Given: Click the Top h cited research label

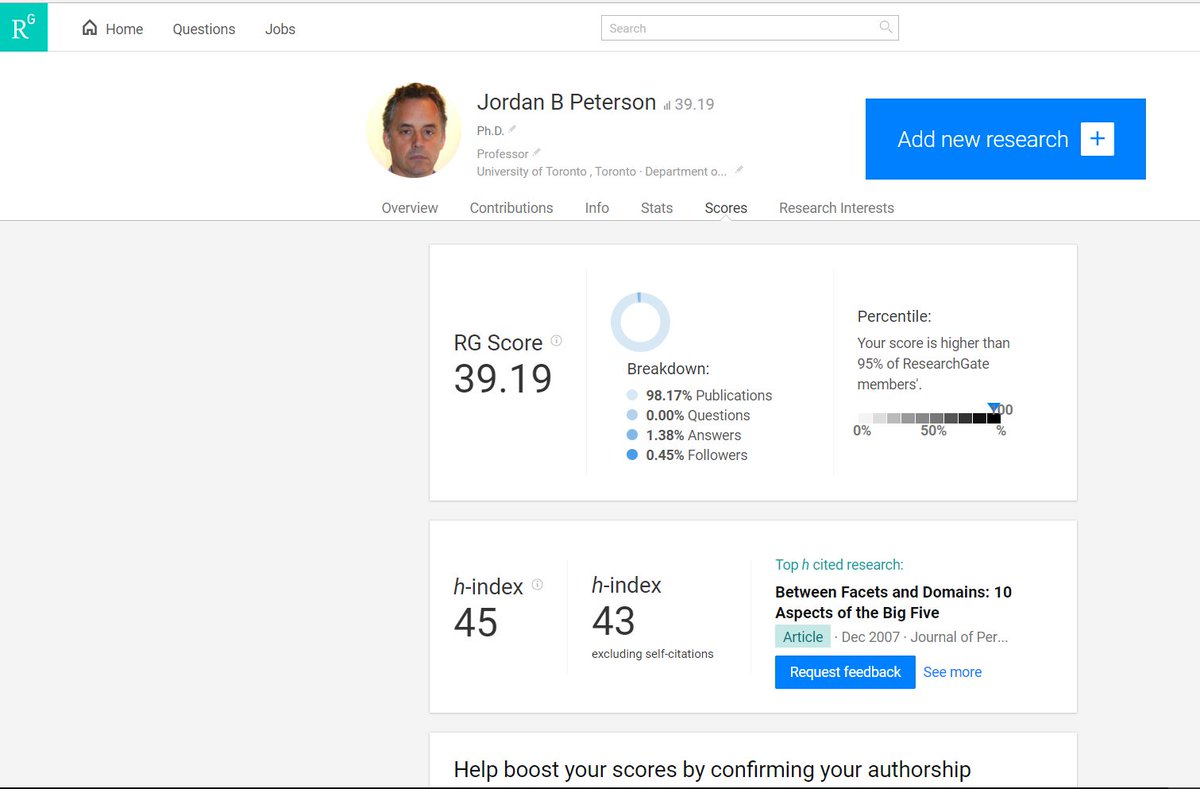Looking at the screenshot, I should (839, 565).
